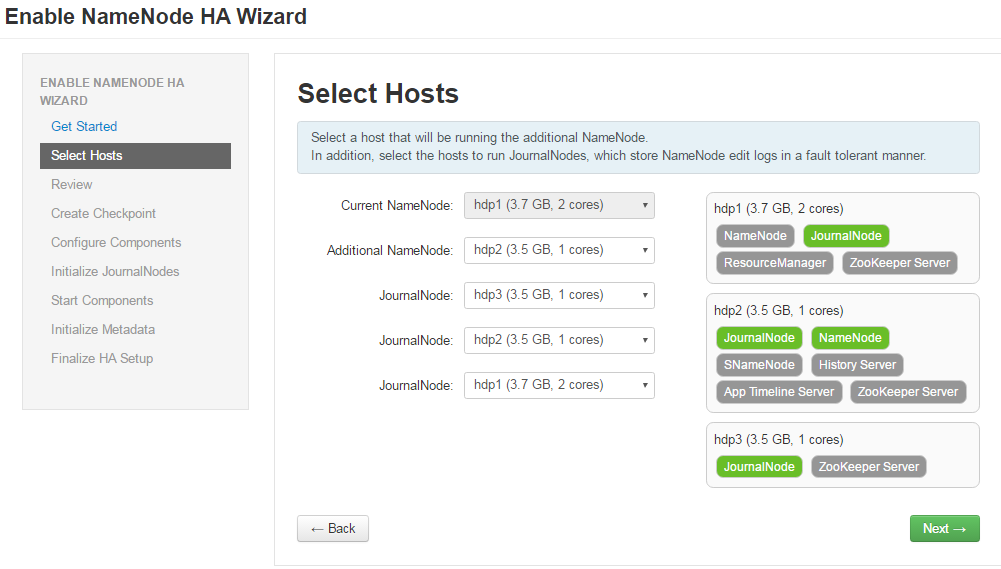Open the JournalNode dropdown set to hdp3
This screenshot has height=569, width=1001.
[559, 295]
